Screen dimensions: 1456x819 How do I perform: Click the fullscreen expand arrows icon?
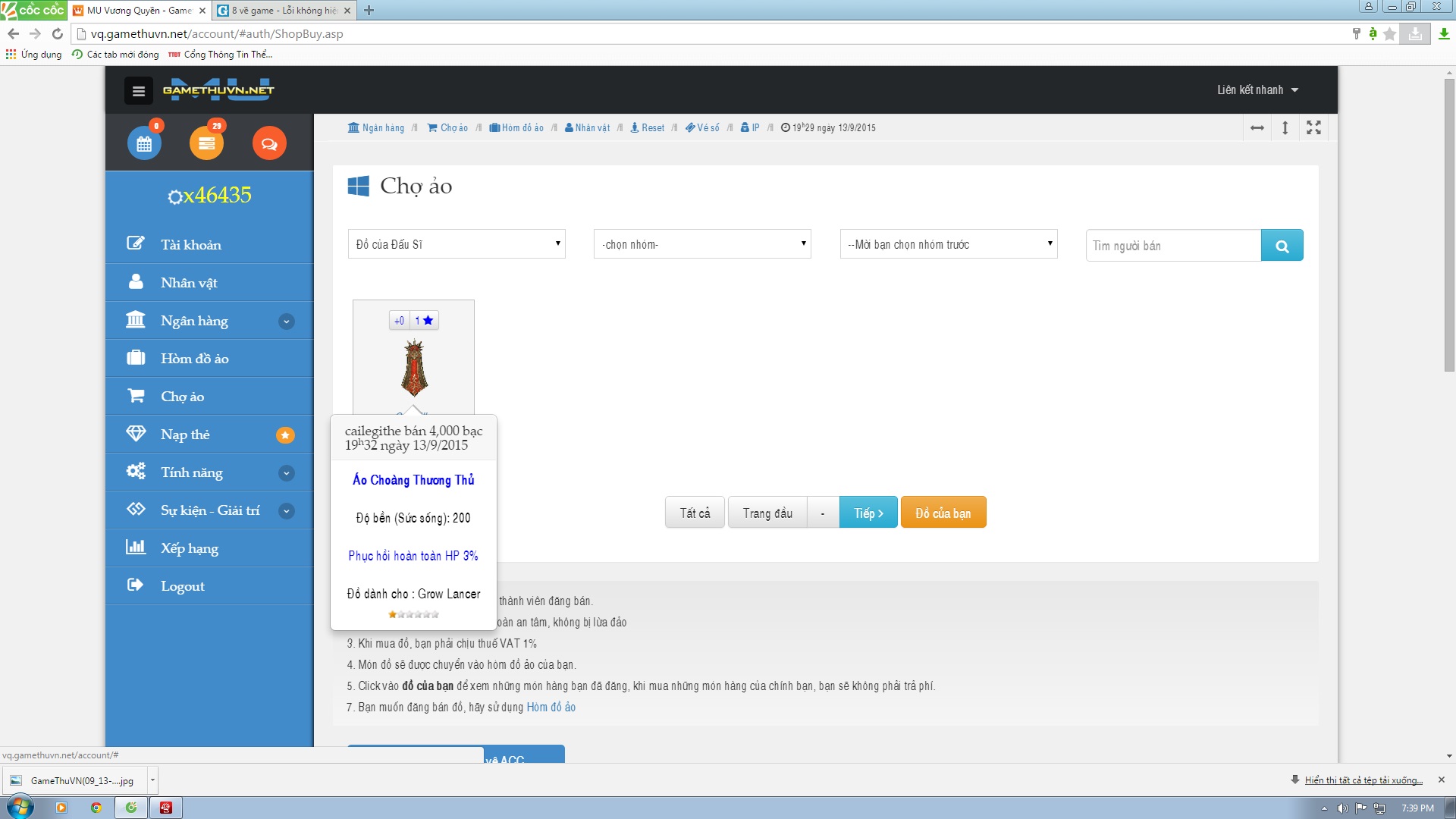pyautogui.click(x=1313, y=128)
